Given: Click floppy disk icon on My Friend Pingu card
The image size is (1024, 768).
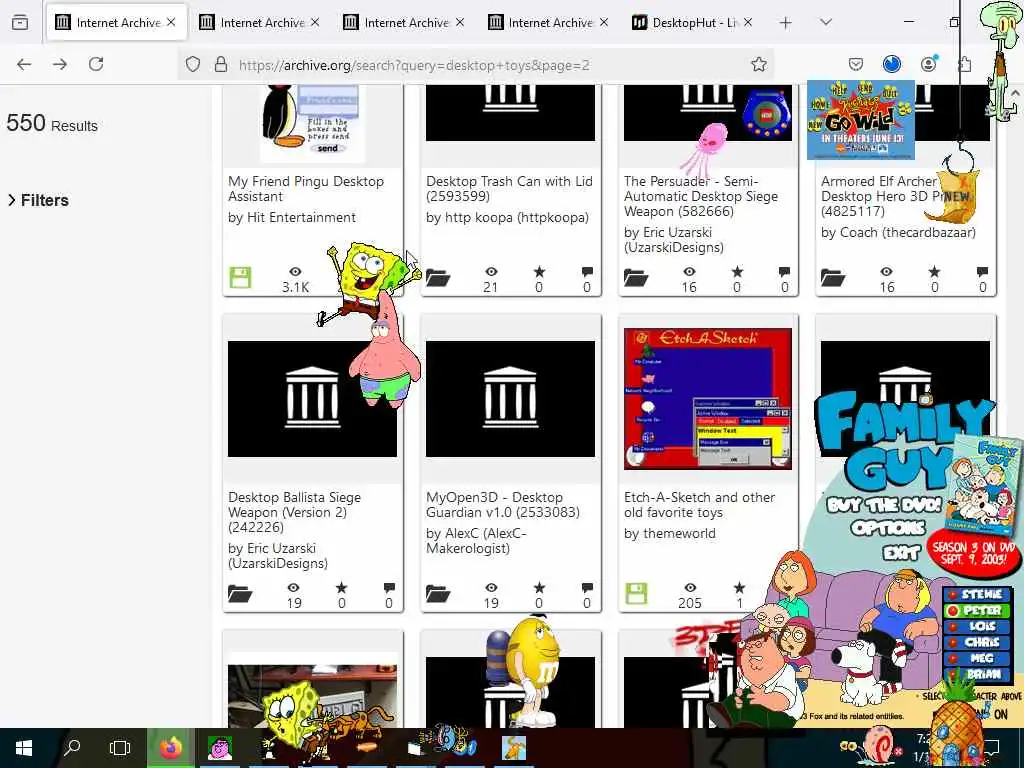Looking at the screenshot, I should 240,278.
